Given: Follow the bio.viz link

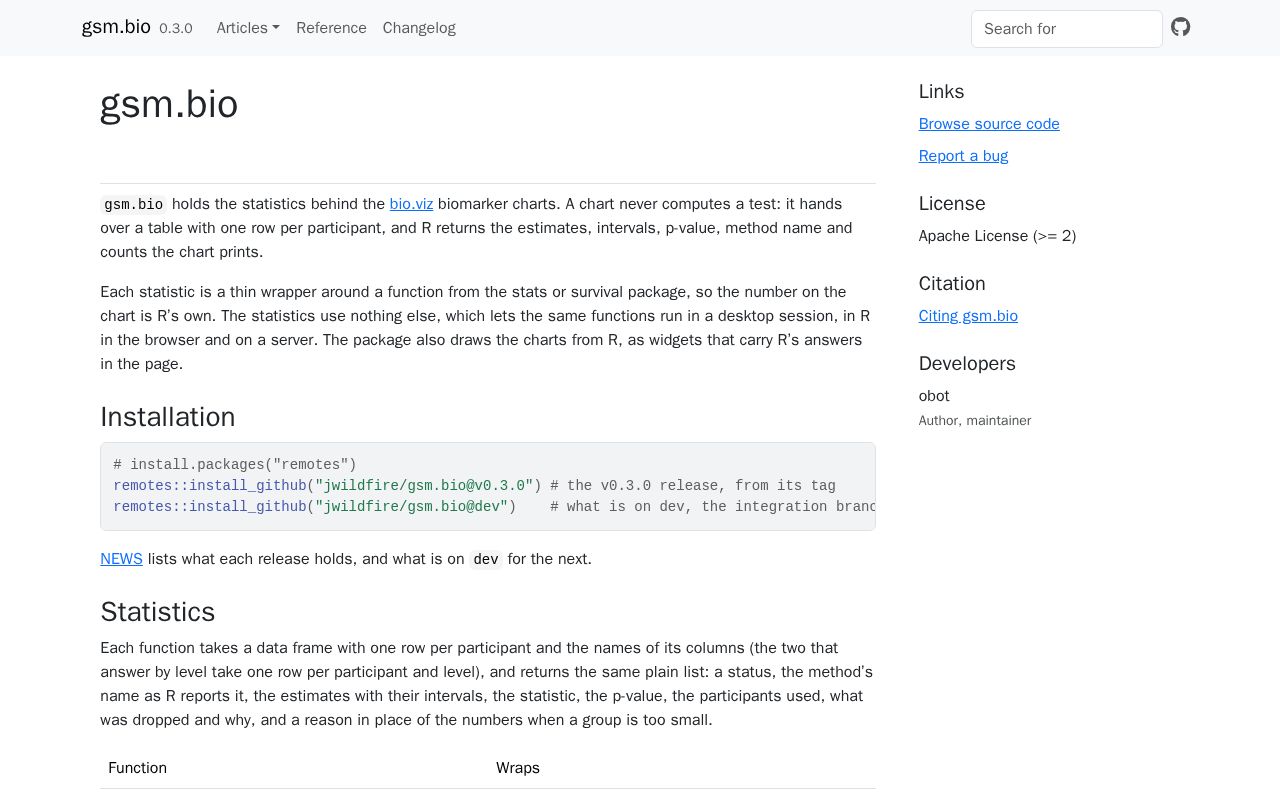Looking at the screenshot, I should [x=411, y=204].
